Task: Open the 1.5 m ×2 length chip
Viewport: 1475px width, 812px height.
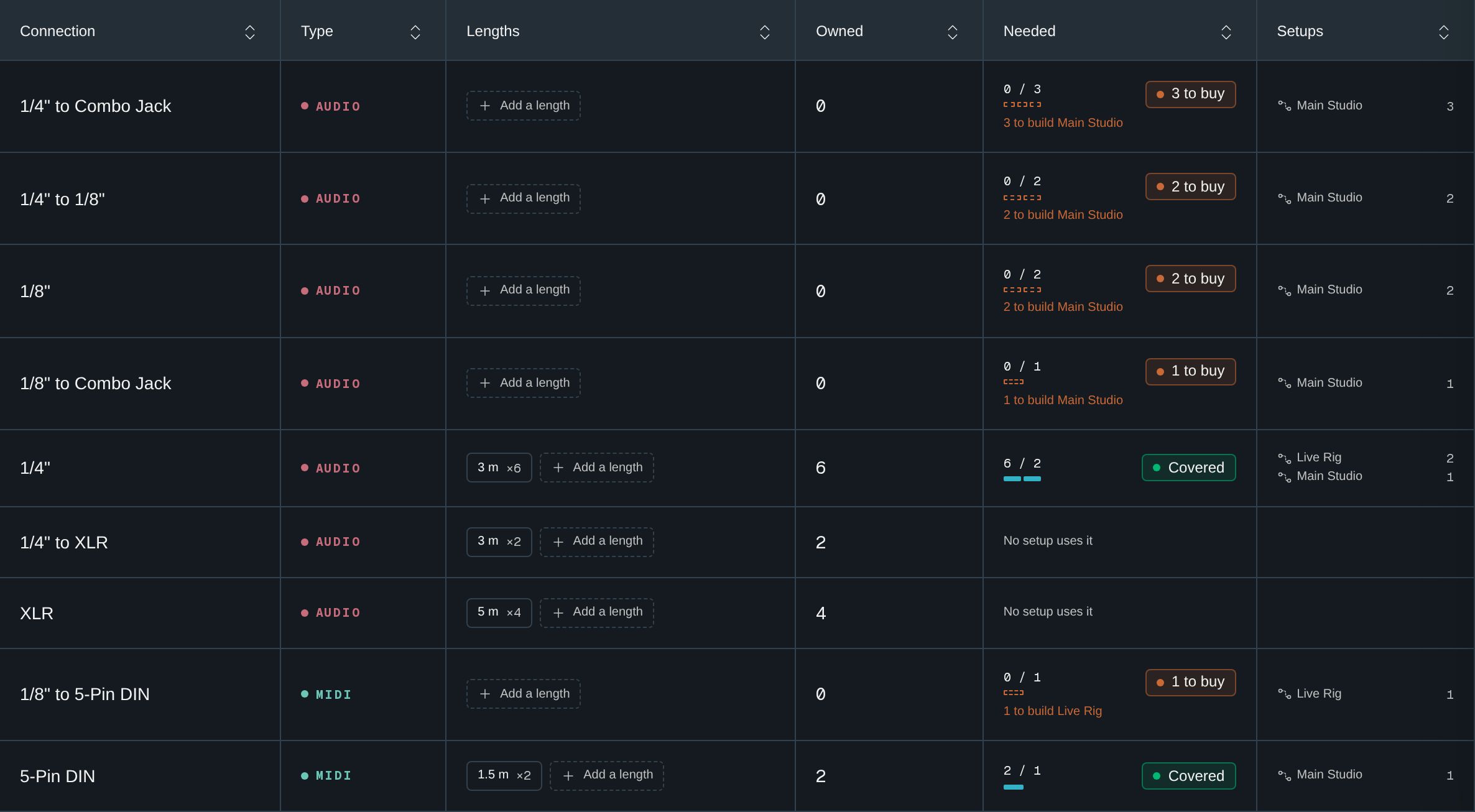Action: [504, 775]
